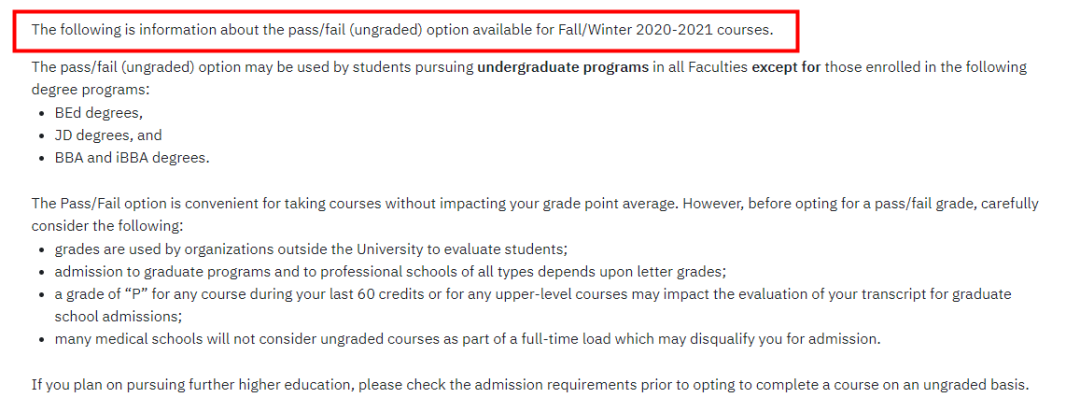1080x412 pixels.
Task: Click the bullet before "BBA and iBBA degrees"
Action: (43, 159)
